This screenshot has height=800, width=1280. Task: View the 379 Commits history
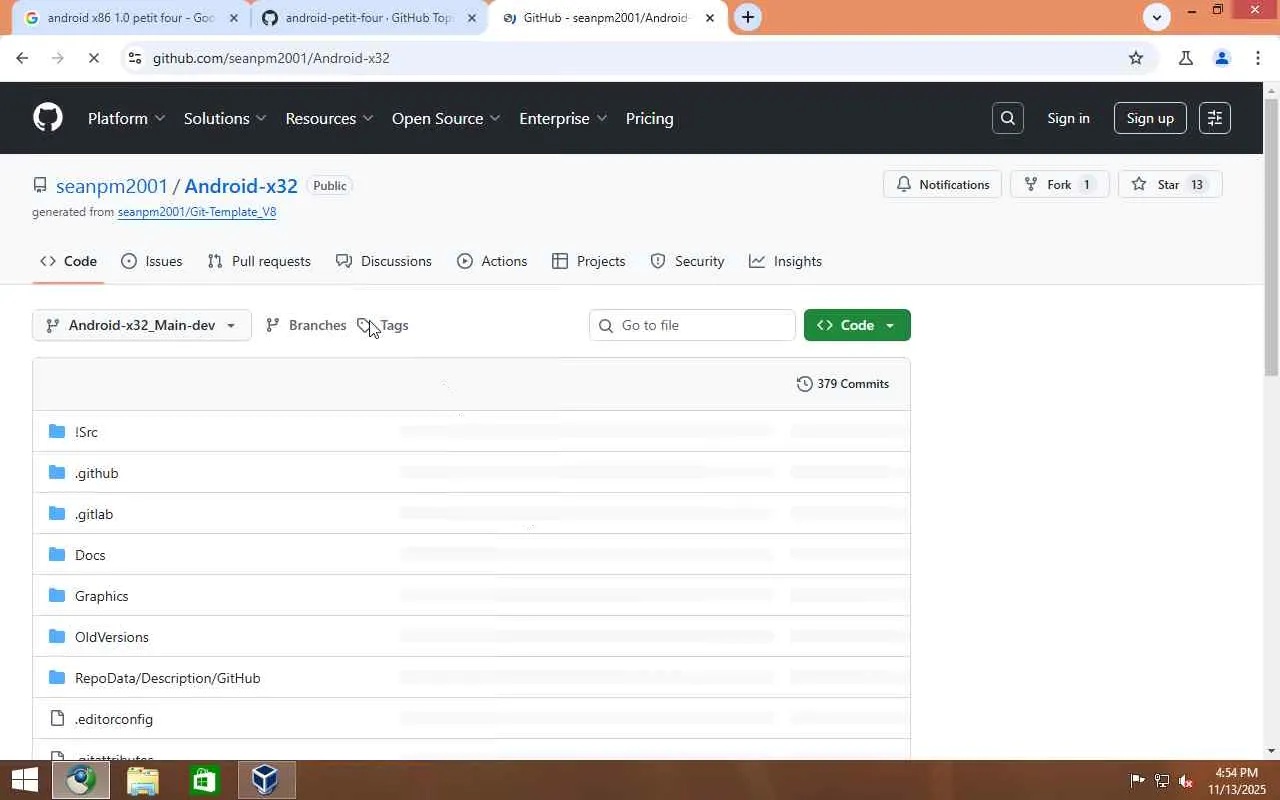(843, 384)
